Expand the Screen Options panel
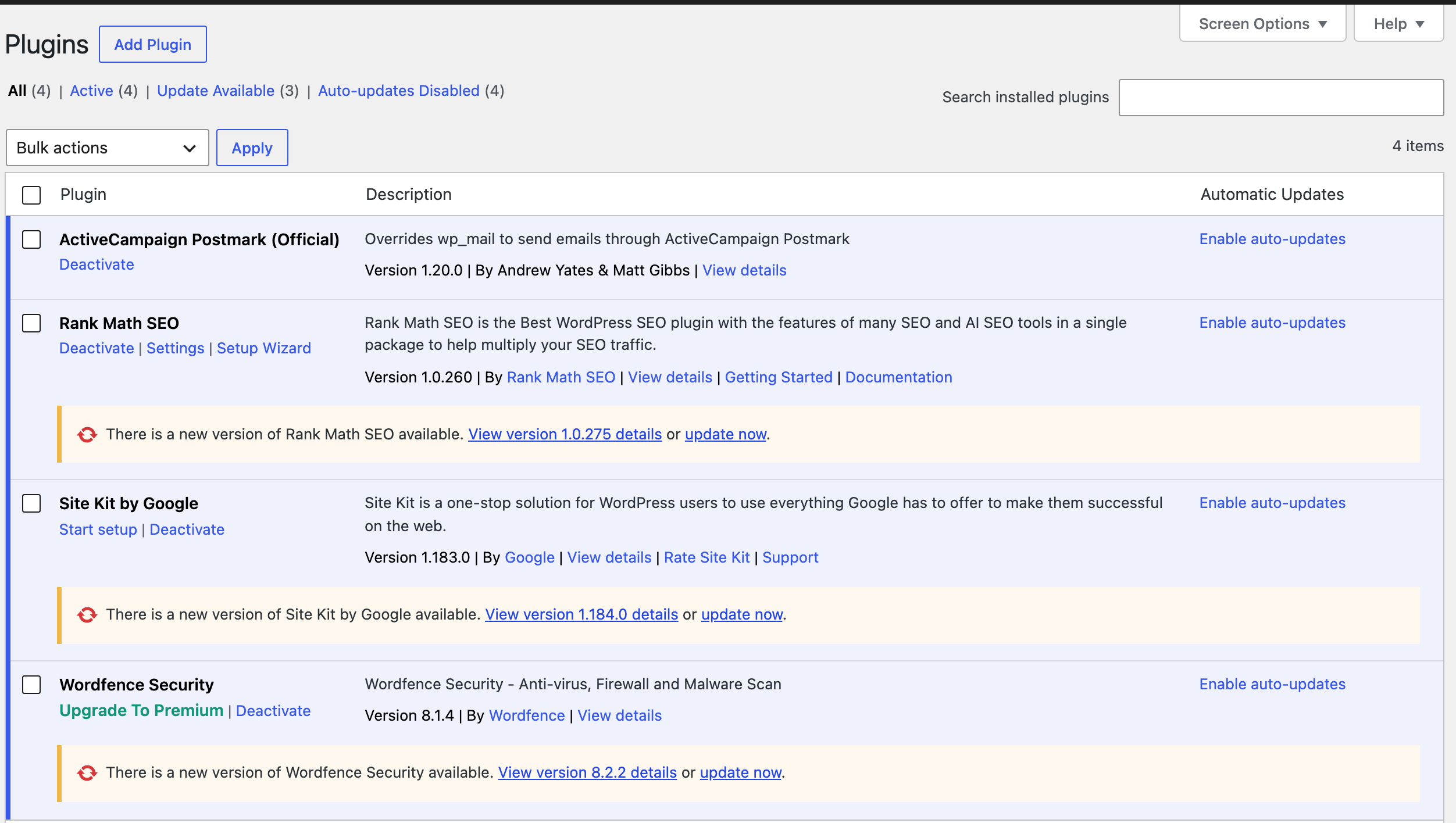This screenshot has width=1456, height=823. [1263, 24]
